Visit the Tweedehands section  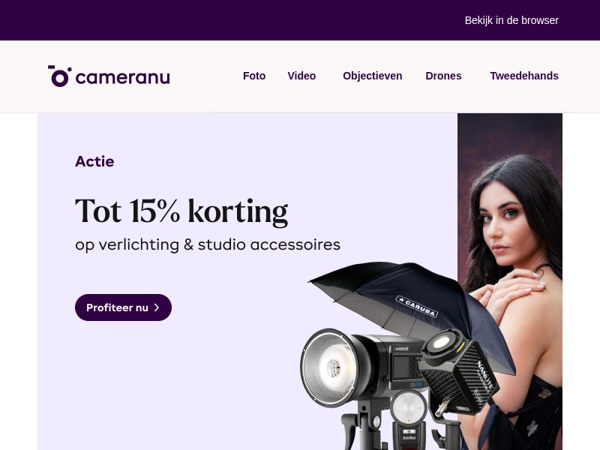(x=524, y=76)
